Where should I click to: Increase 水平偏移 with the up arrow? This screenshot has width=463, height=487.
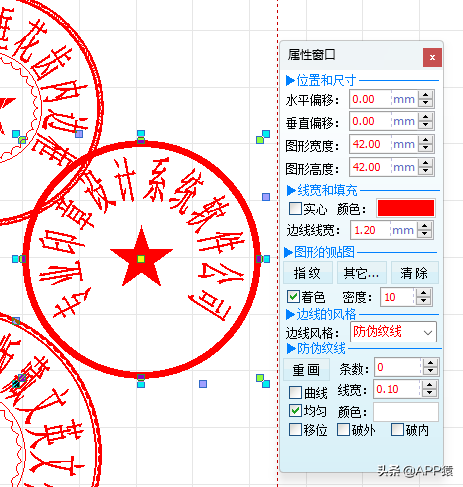click(426, 95)
